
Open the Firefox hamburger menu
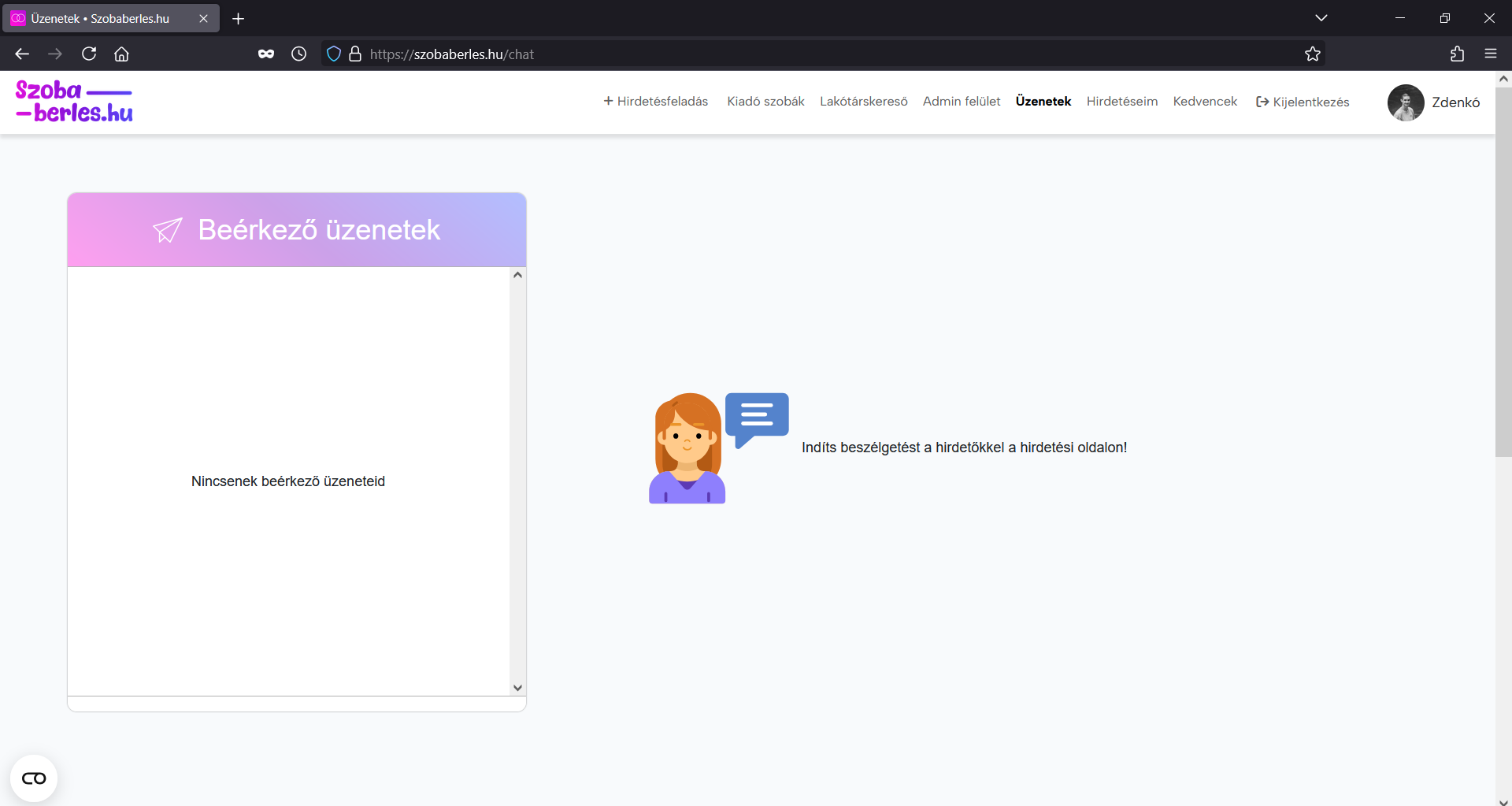(x=1490, y=54)
